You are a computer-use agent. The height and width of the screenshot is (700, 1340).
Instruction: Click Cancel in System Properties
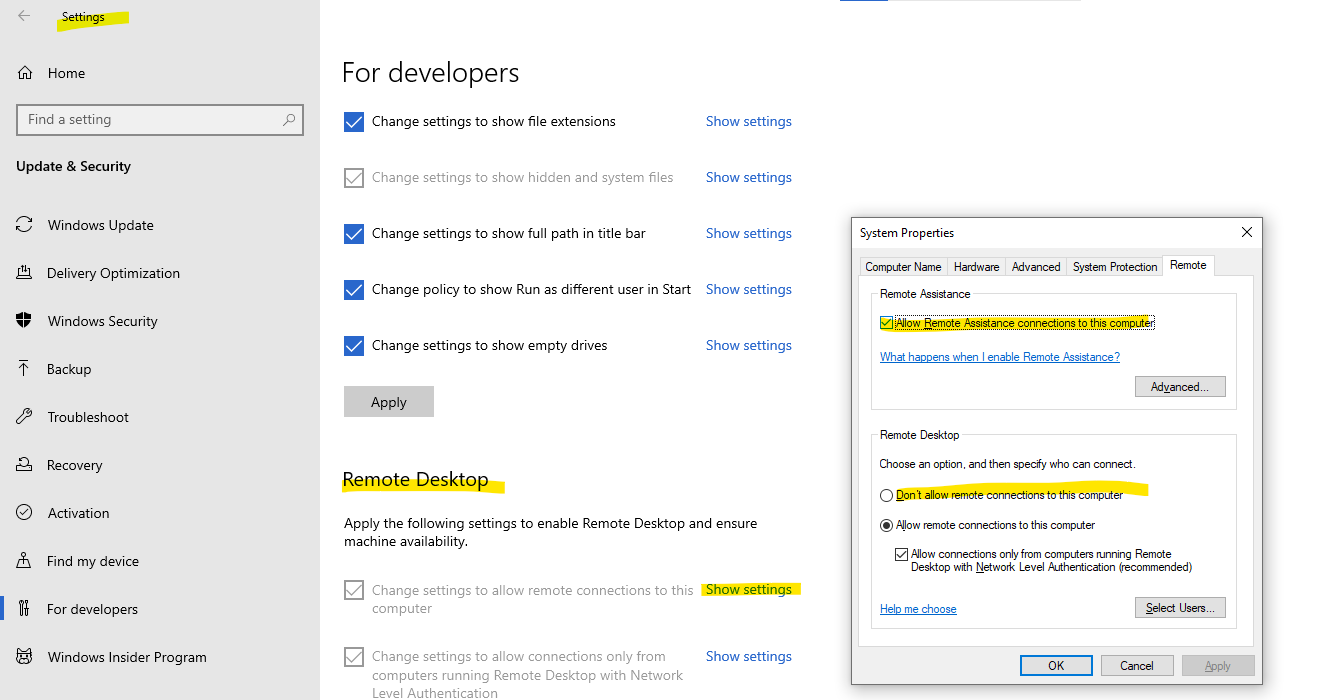point(1137,666)
